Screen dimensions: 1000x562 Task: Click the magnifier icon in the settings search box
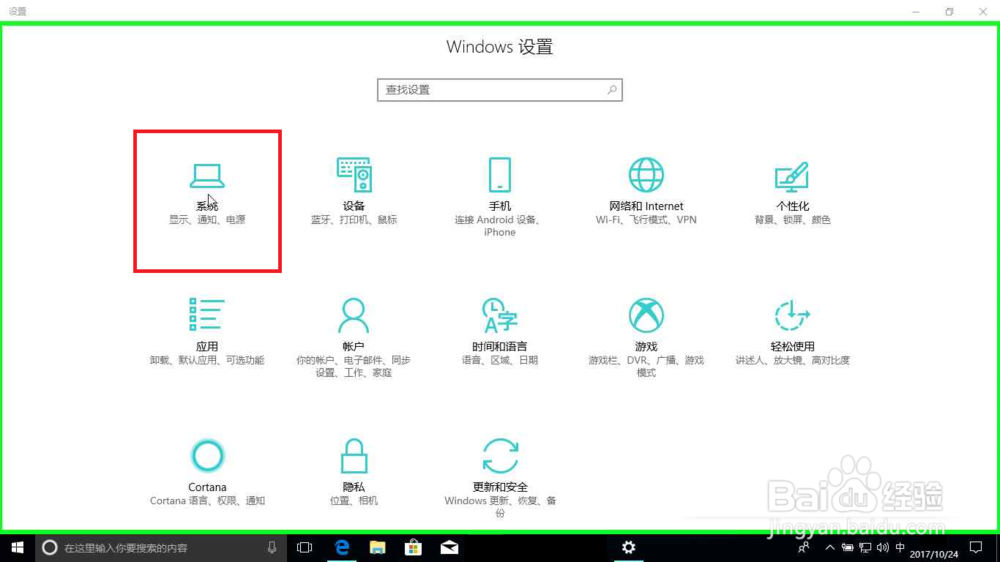click(x=612, y=90)
